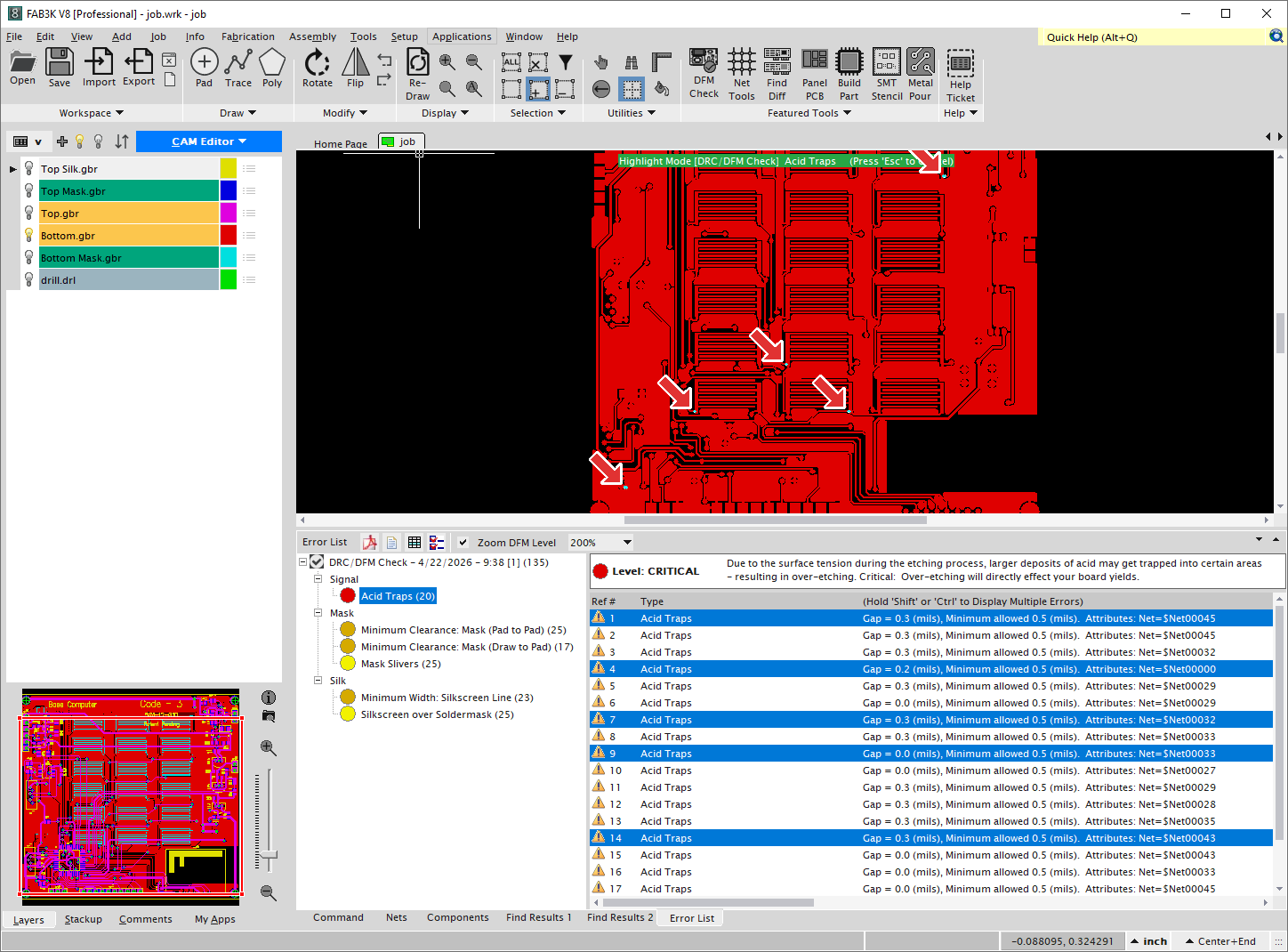This screenshot has height=952, width=1288.
Task: Click the Top Mask.gbr blue color swatch
Action: point(229,191)
